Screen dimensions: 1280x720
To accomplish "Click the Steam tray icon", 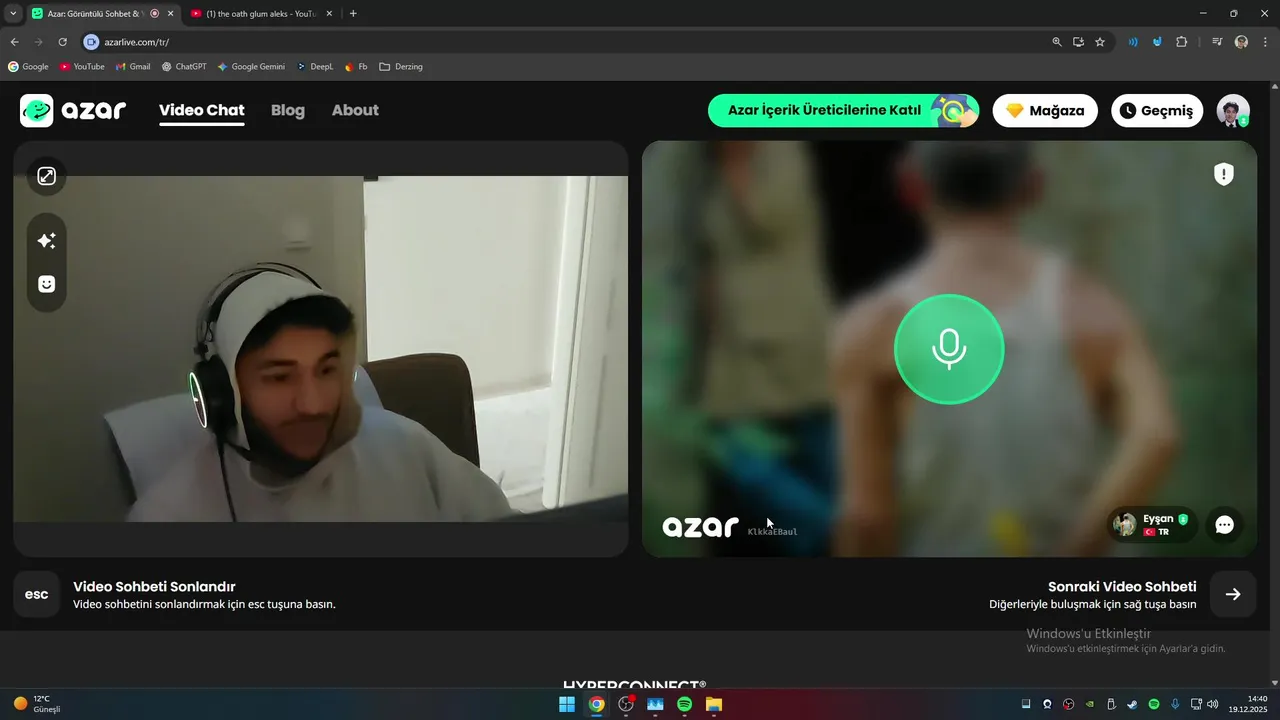I will coord(1132,704).
